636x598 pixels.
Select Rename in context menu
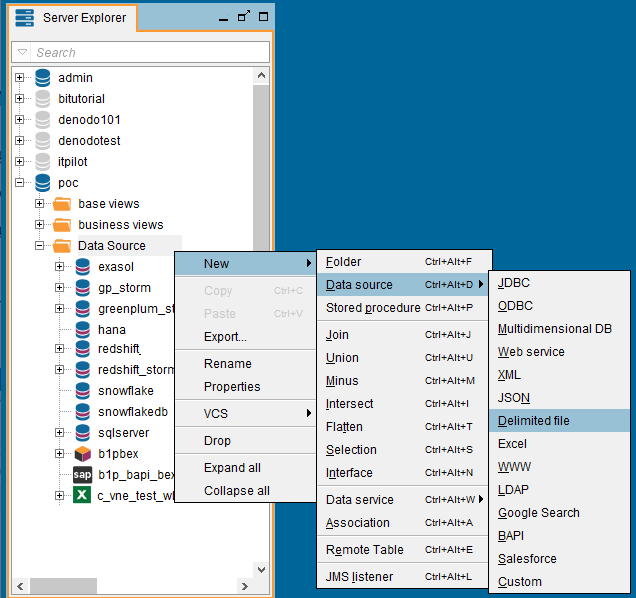click(x=245, y=364)
